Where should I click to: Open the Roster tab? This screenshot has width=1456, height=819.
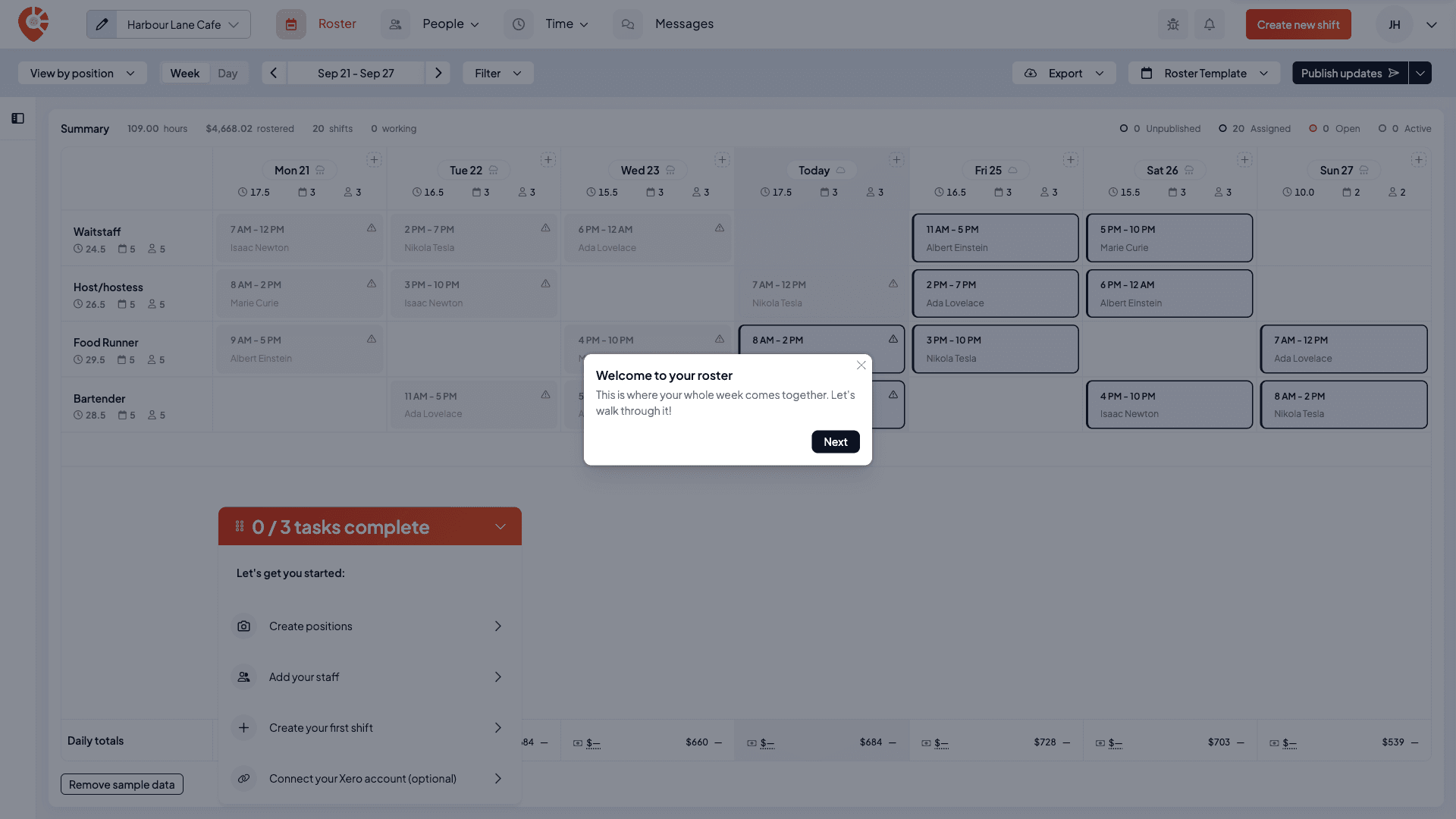pyautogui.click(x=337, y=24)
